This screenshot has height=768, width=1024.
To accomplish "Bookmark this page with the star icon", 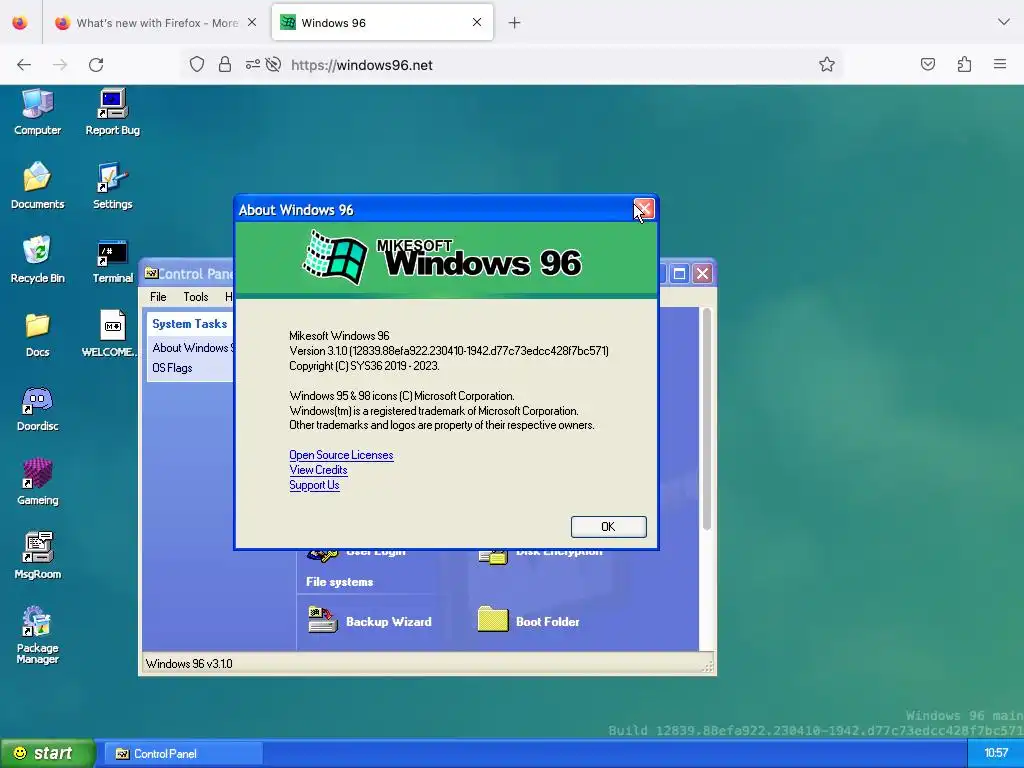I will 827,64.
